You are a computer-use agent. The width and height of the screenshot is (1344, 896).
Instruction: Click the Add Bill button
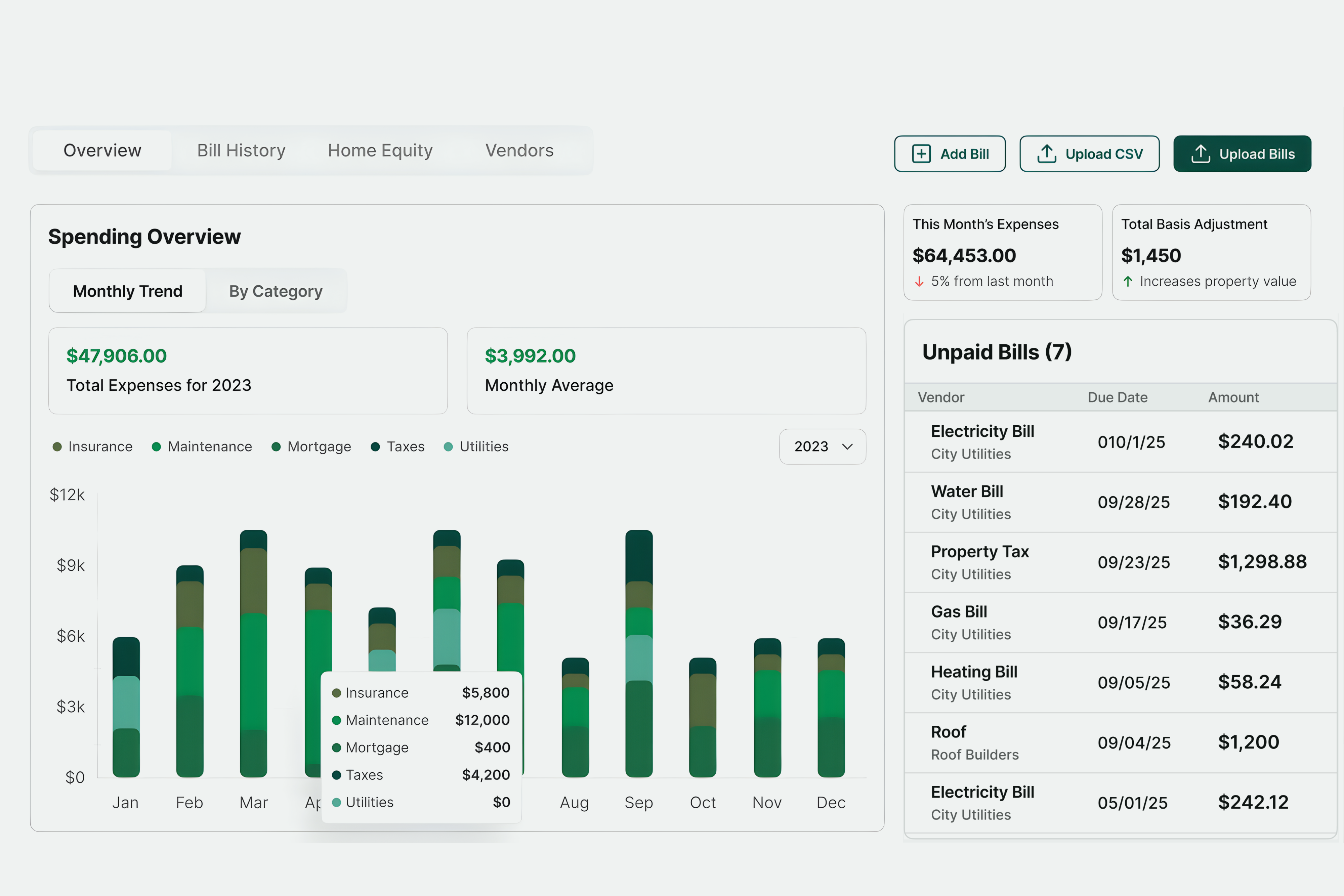[949, 154]
